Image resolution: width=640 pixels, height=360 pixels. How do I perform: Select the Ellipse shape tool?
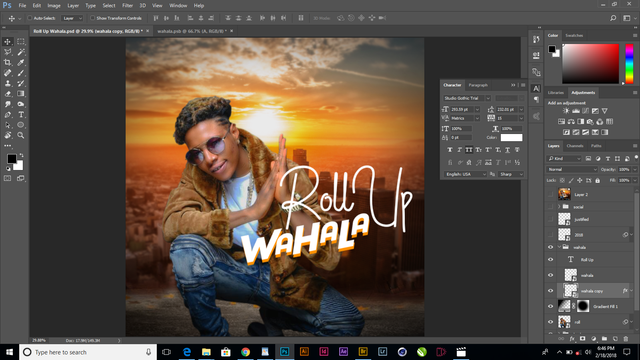pyautogui.click(x=21, y=125)
